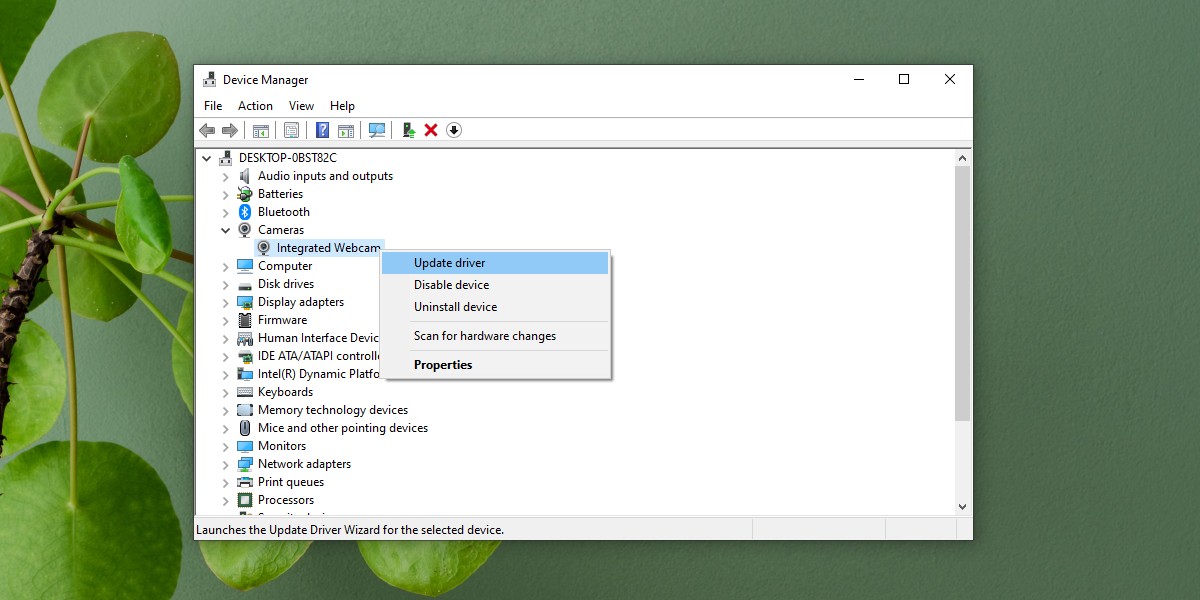Screen dimensions: 1200x600
Task: Click the Update driver software toolbar icon
Action: (408, 130)
